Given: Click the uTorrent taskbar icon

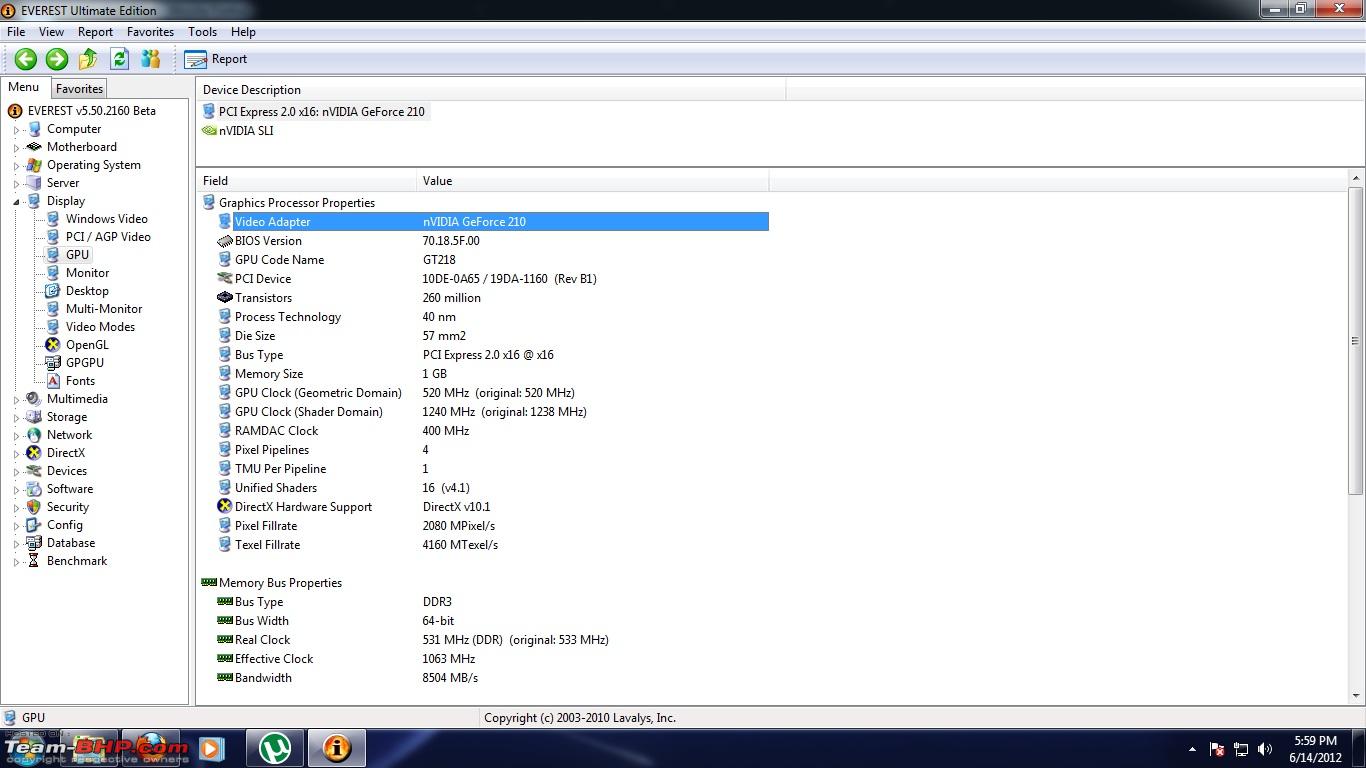Looking at the screenshot, I should tap(275, 748).
